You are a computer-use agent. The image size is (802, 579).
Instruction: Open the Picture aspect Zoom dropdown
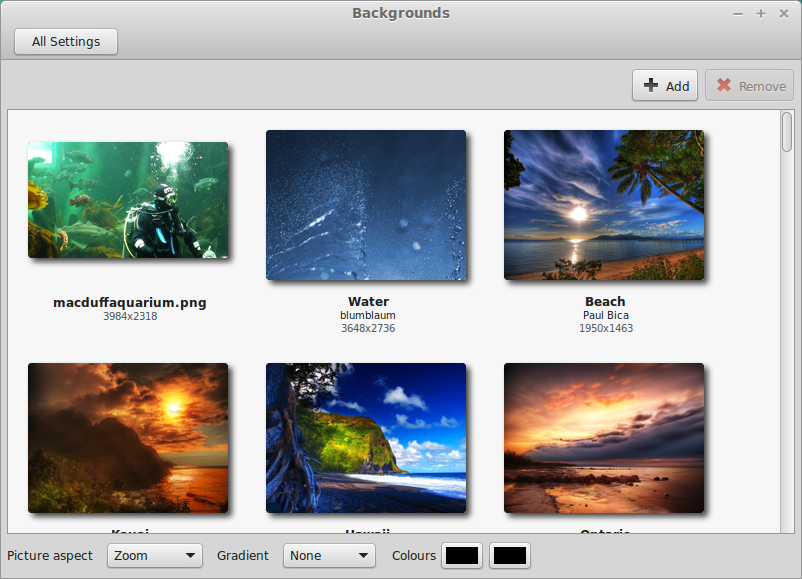(155, 555)
